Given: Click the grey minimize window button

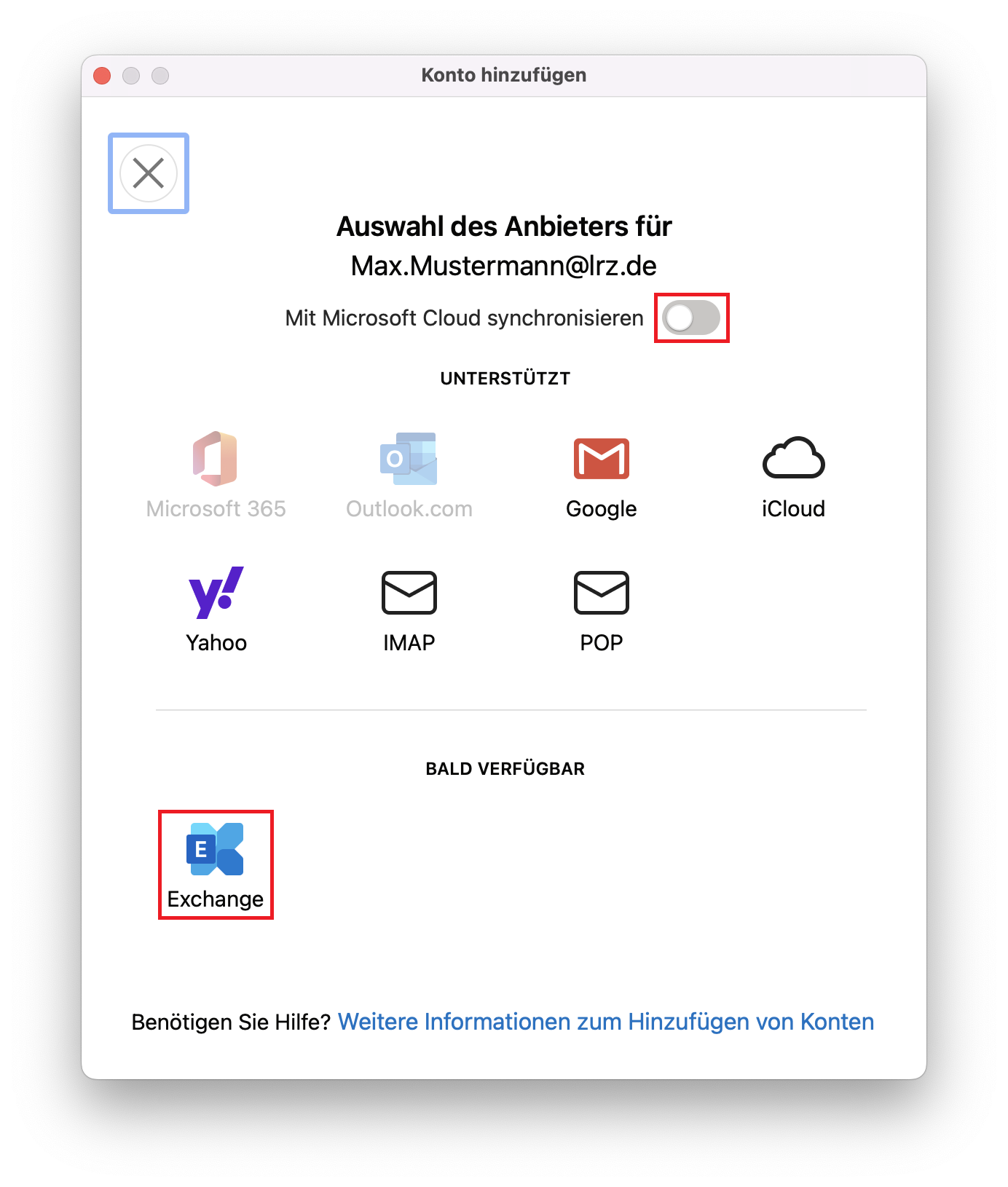Looking at the screenshot, I should 131,76.
